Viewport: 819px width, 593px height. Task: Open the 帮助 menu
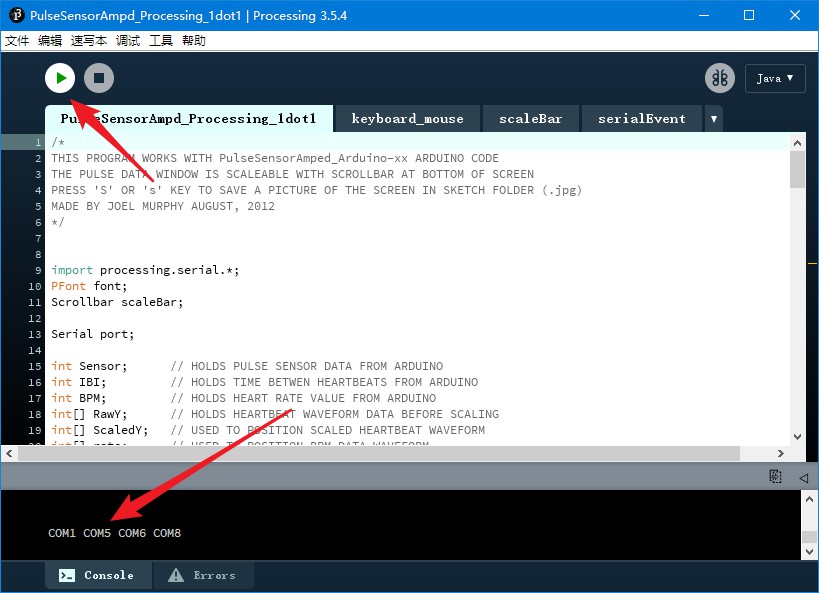(194, 41)
